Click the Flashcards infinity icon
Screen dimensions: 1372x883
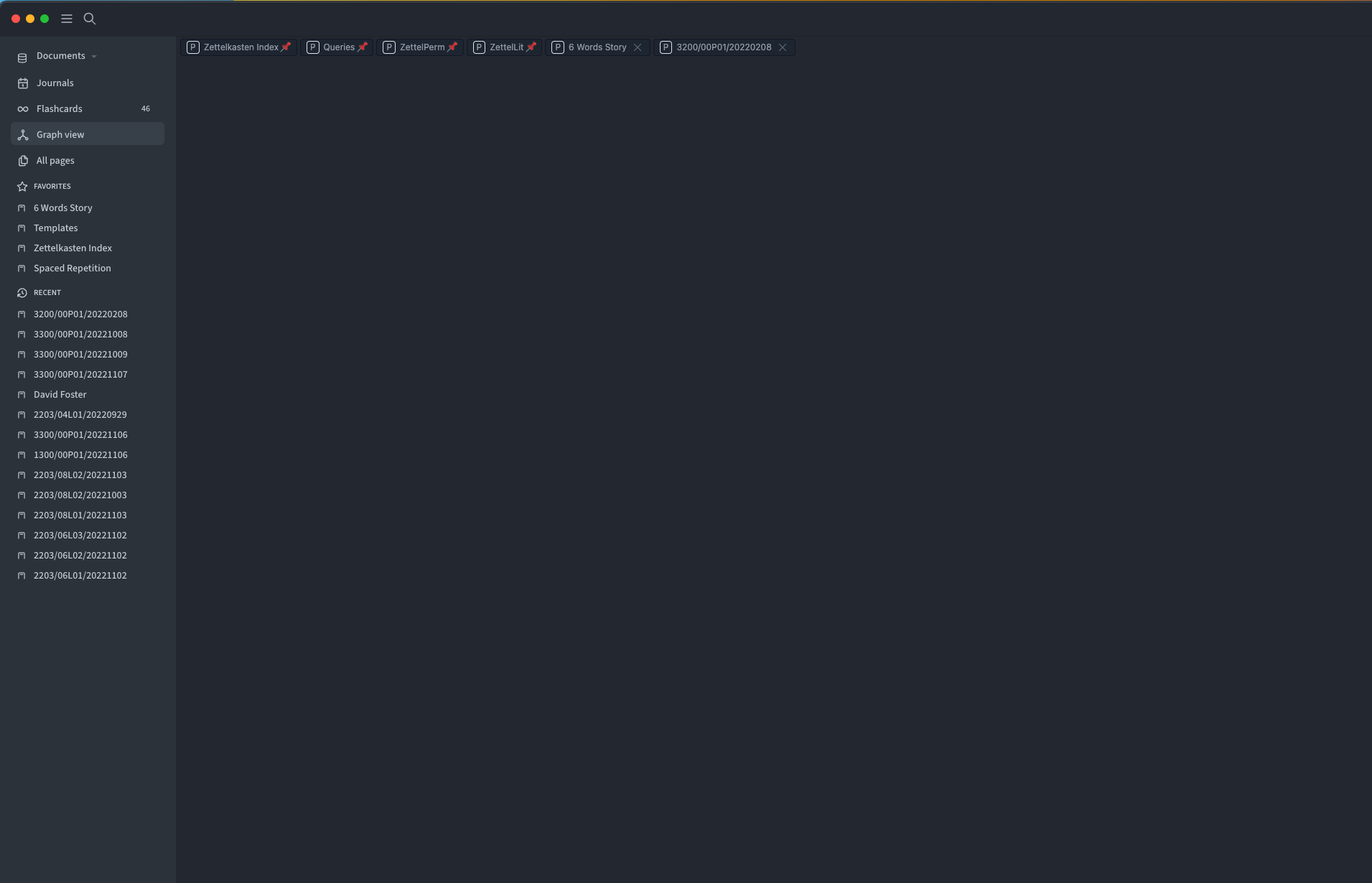(x=23, y=109)
